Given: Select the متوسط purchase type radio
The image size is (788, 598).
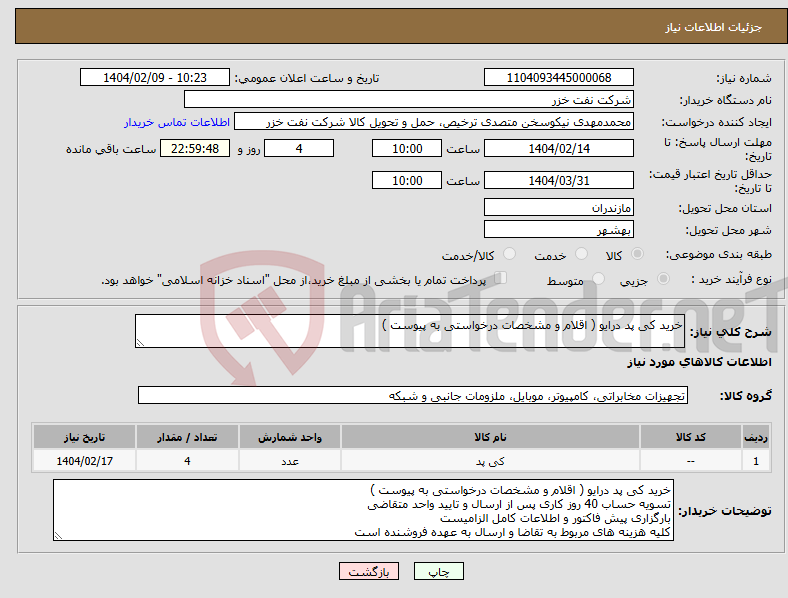Looking at the screenshot, I should click(x=598, y=278).
